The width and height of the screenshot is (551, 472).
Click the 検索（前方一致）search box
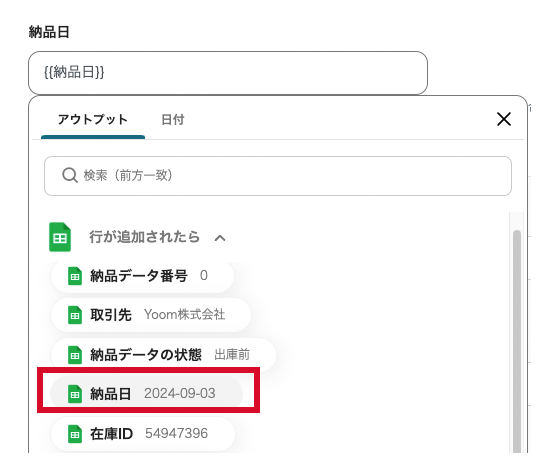278,176
